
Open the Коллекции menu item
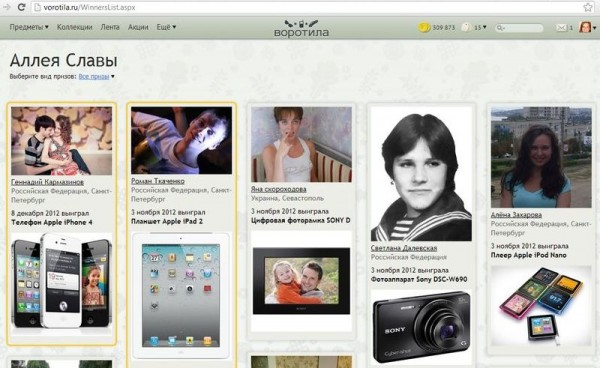point(75,27)
